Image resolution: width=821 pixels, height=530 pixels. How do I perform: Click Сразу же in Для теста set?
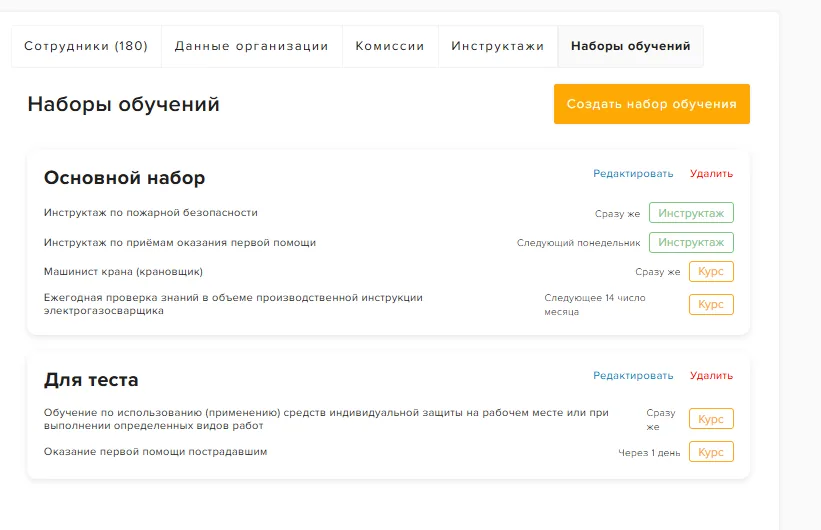coord(661,419)
